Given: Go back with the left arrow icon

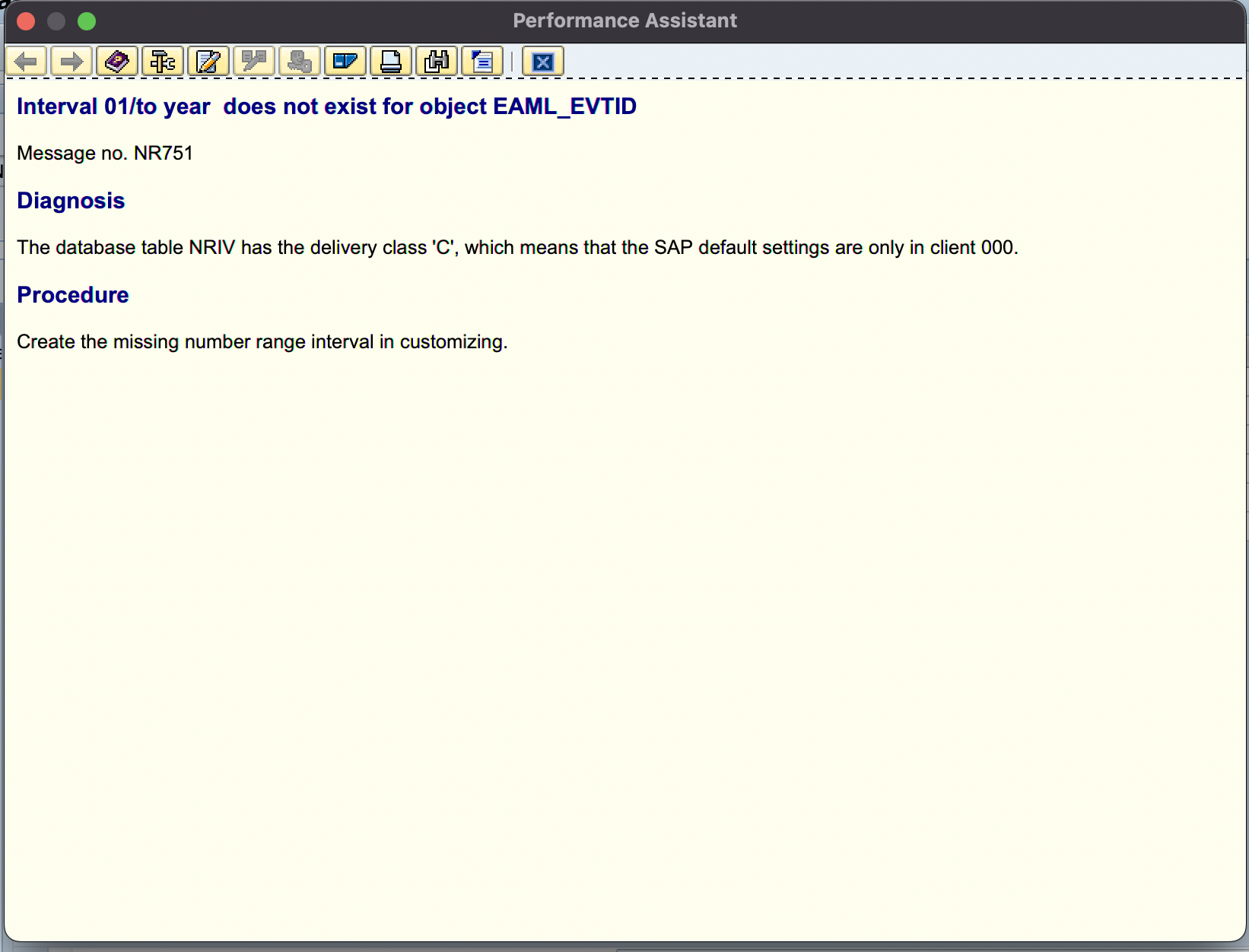Looking at the screenshot, I should pyautogui.click(x=27, y=62).
